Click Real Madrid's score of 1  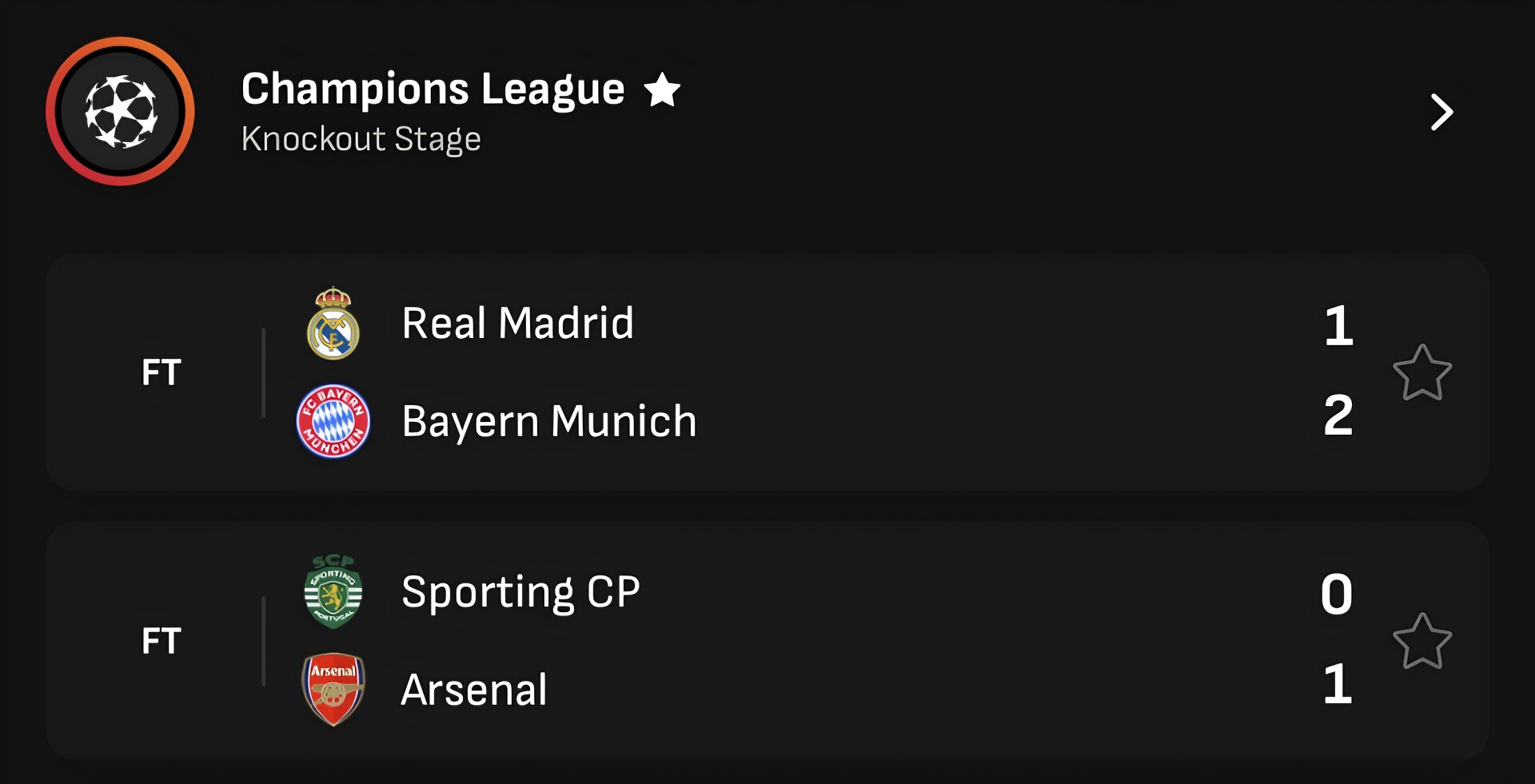coord(1338,326)
